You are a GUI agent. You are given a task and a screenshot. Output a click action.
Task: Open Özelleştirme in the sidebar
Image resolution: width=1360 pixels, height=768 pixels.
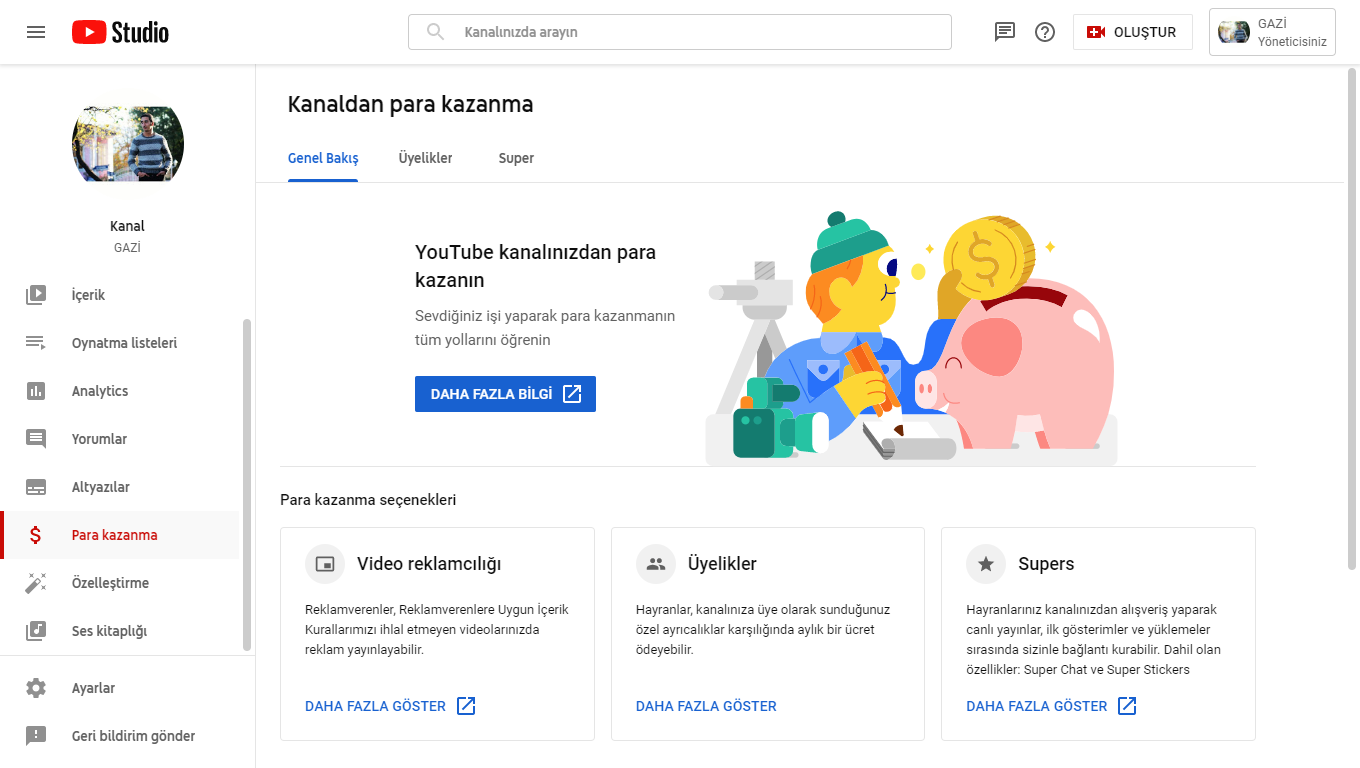(120, 583)
